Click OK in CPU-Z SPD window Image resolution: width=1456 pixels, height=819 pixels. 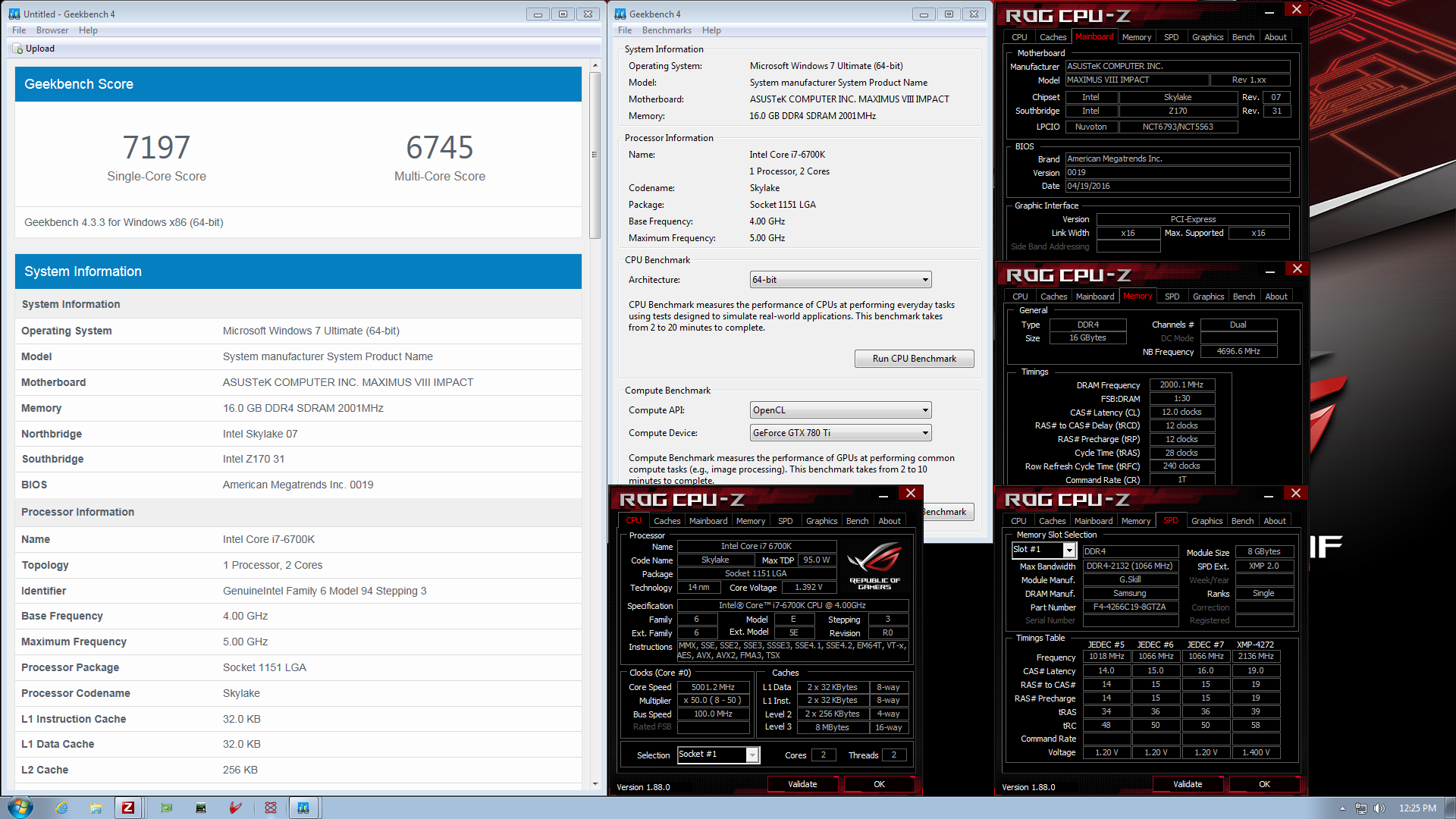point(1264,784)
